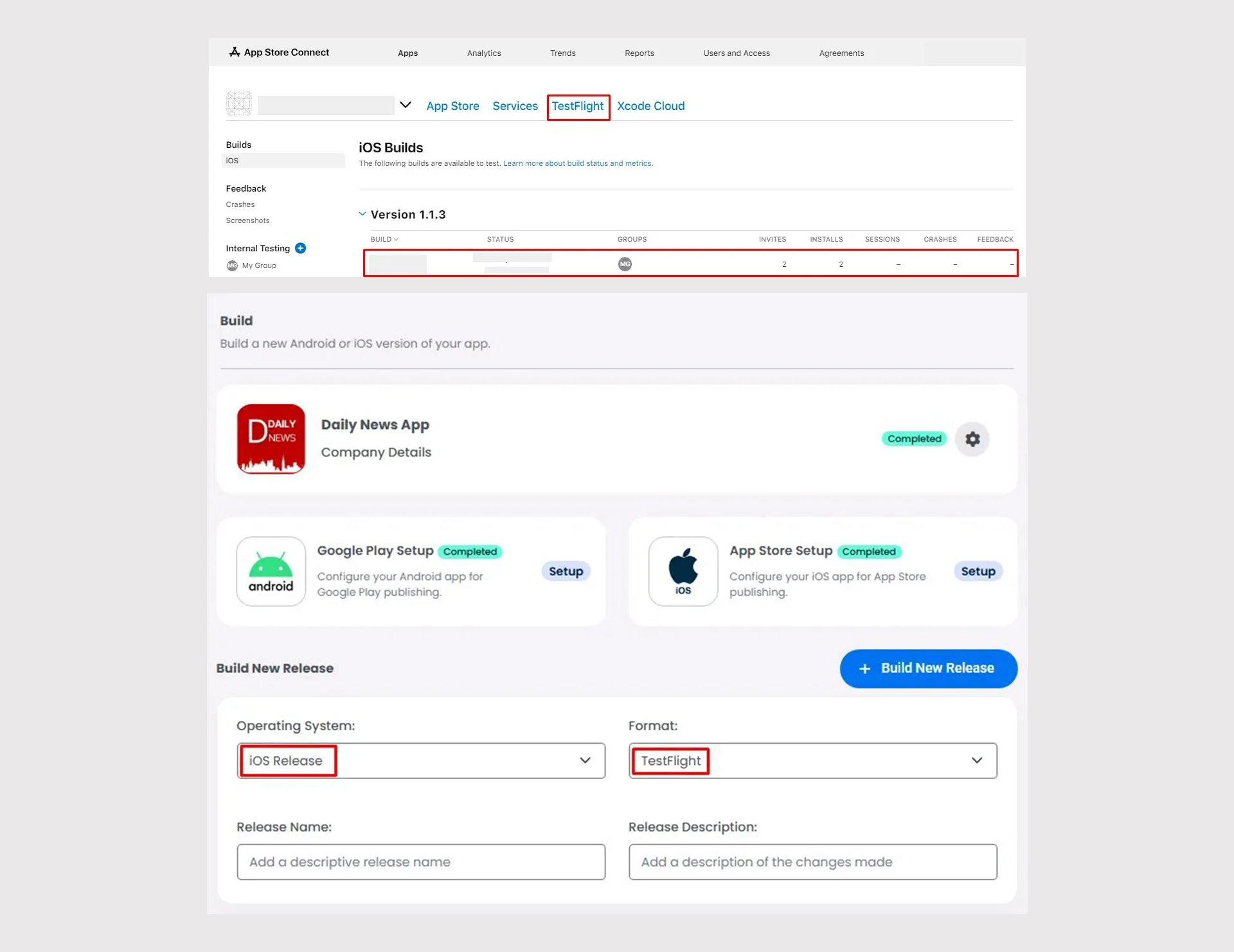Switch to the App Store tab
This screenshot has height=952, width=1234.
click(452, 106)
